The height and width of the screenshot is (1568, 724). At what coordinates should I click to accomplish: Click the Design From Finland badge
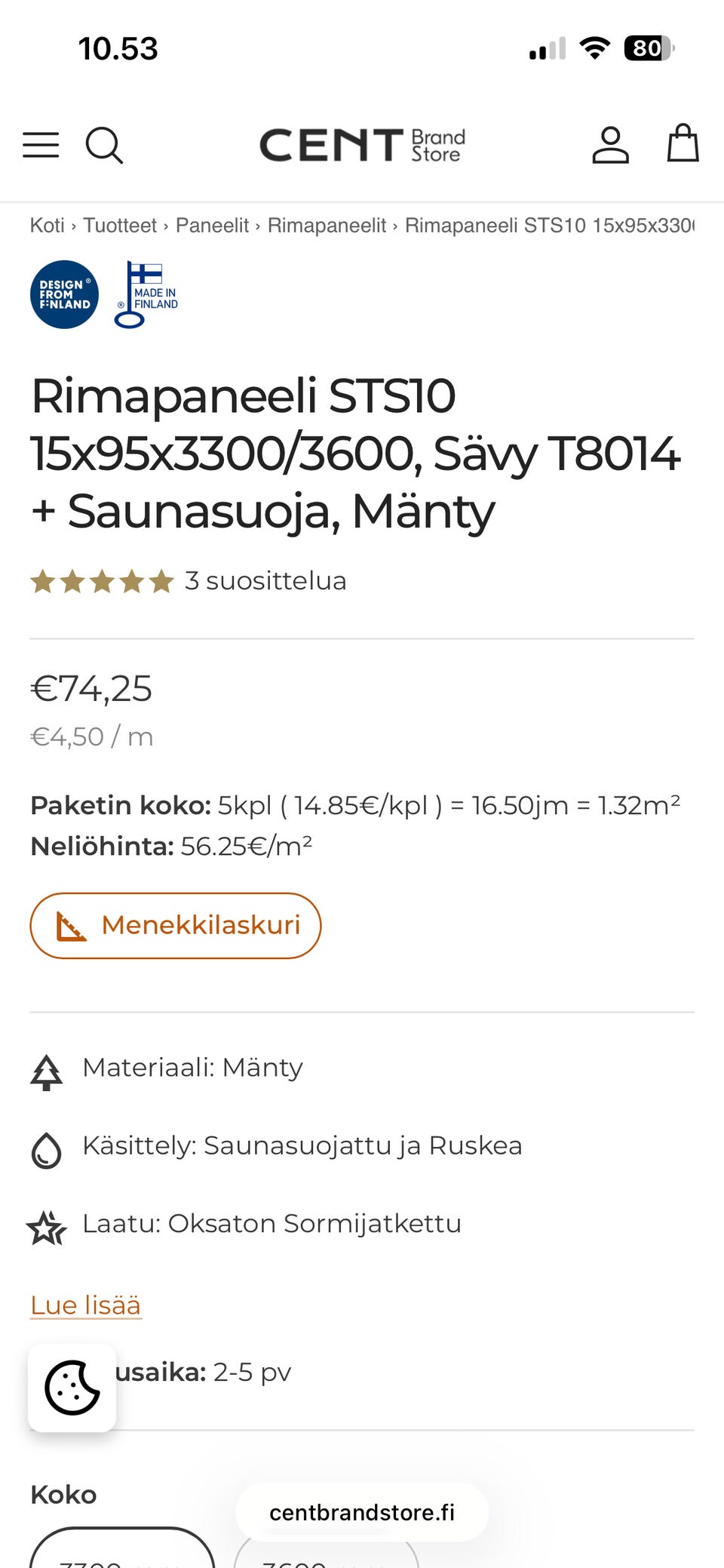(64, 294)
